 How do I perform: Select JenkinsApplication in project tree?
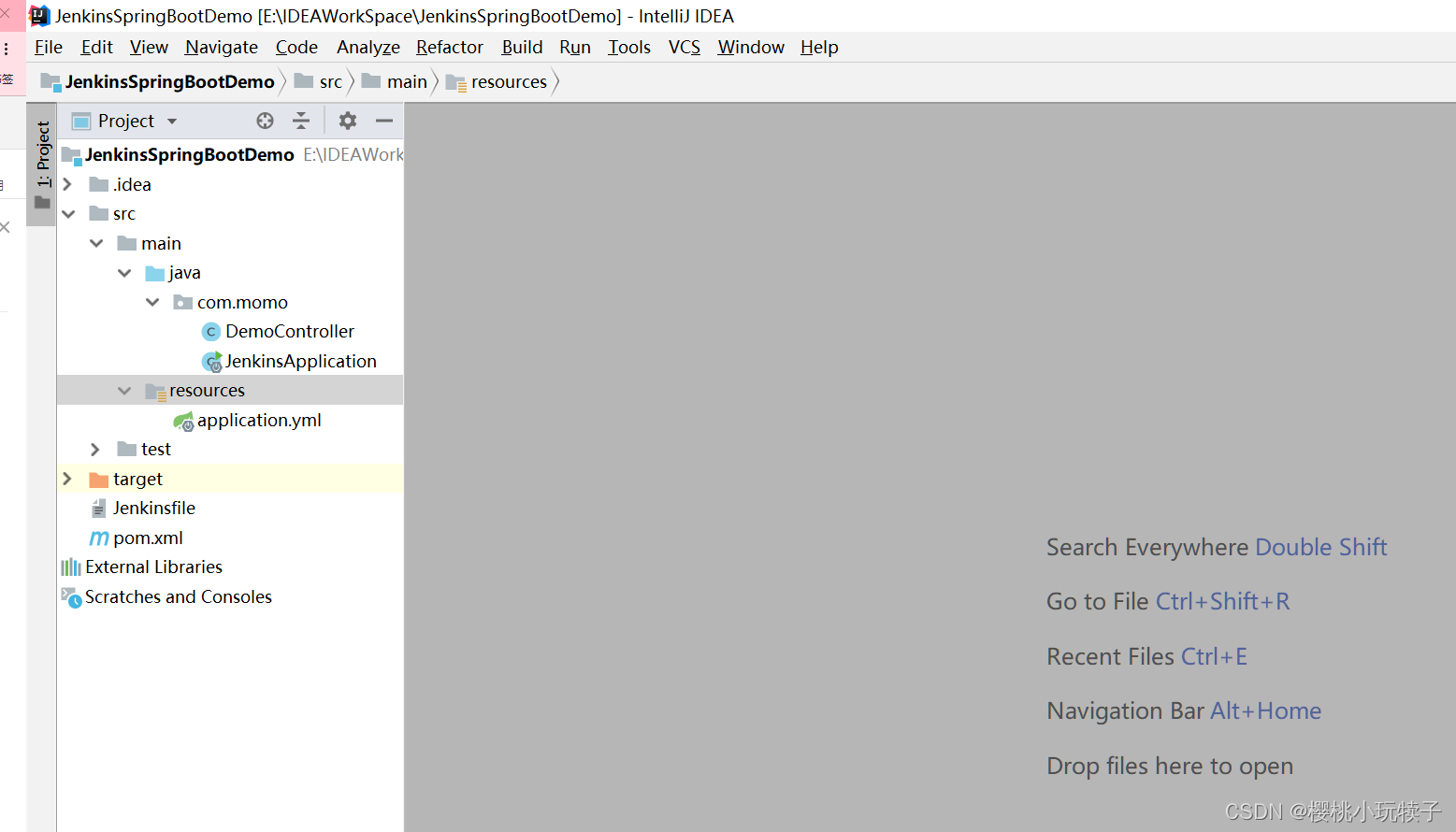click(x=300, y=362)
